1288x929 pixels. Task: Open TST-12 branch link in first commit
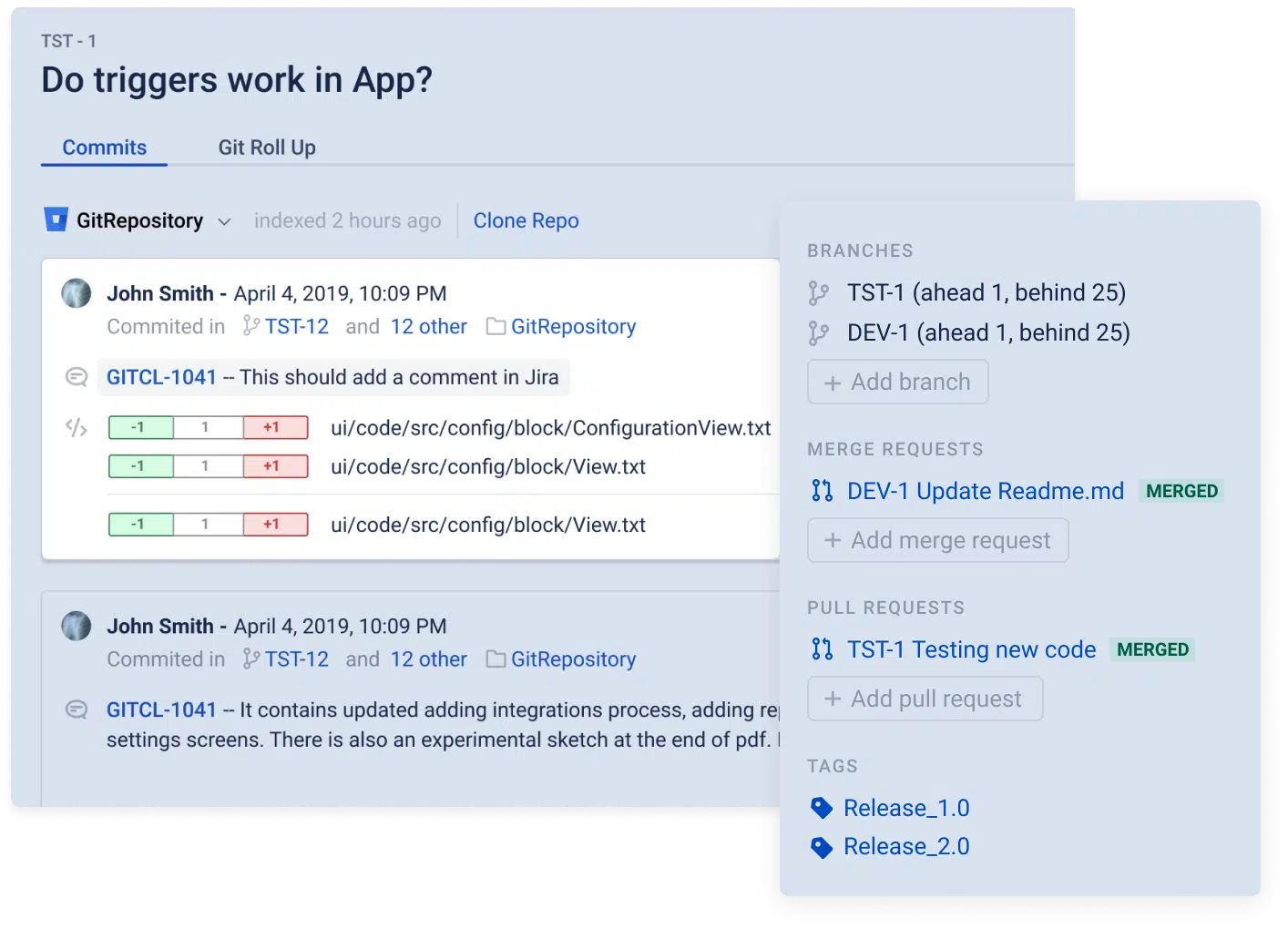297,326
